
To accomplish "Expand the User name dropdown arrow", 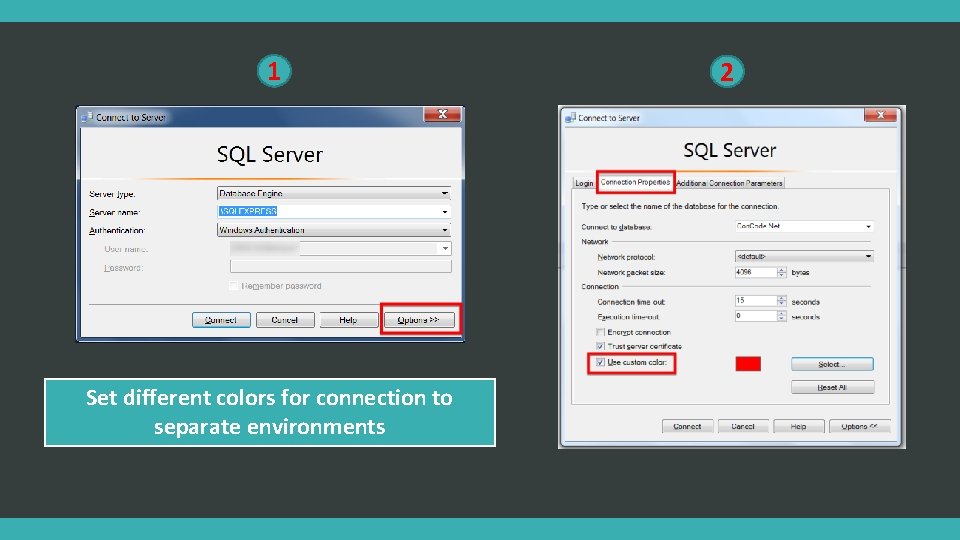I will pyautogui.click(x=445, y=249).
